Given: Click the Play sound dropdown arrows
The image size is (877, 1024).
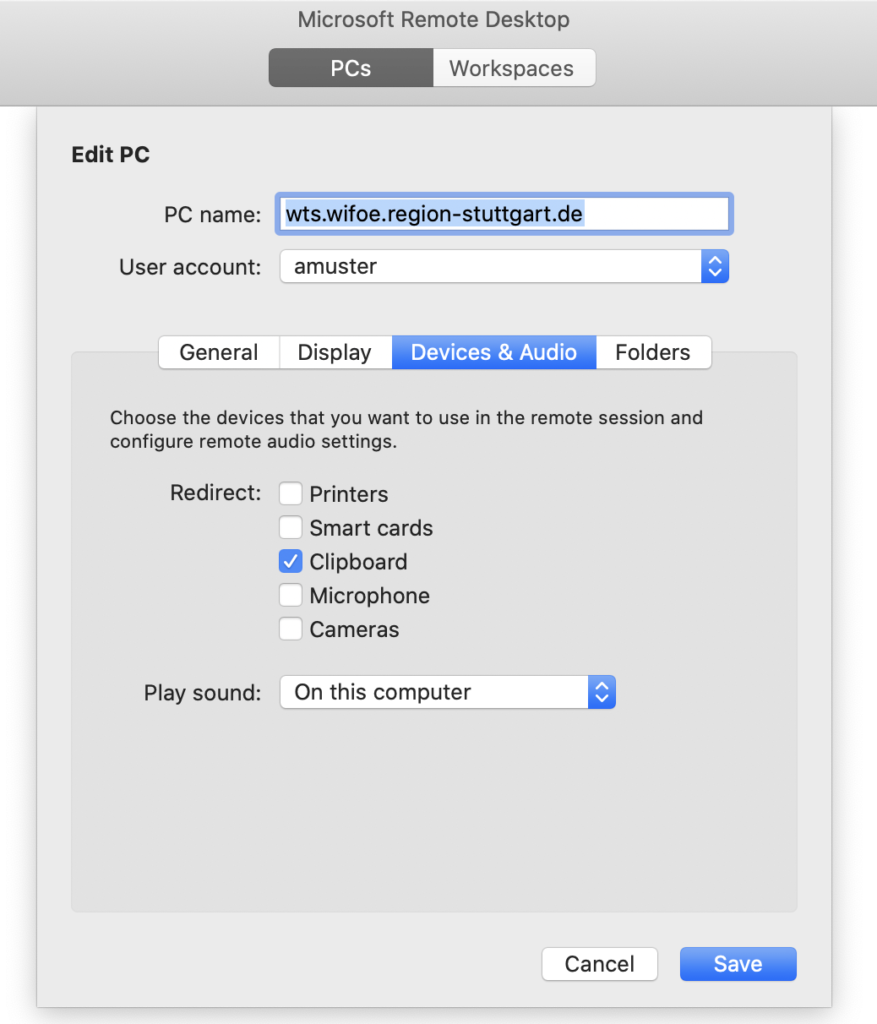Looking at the screenshot, I should pyautogui.click(x=601, y=692).
